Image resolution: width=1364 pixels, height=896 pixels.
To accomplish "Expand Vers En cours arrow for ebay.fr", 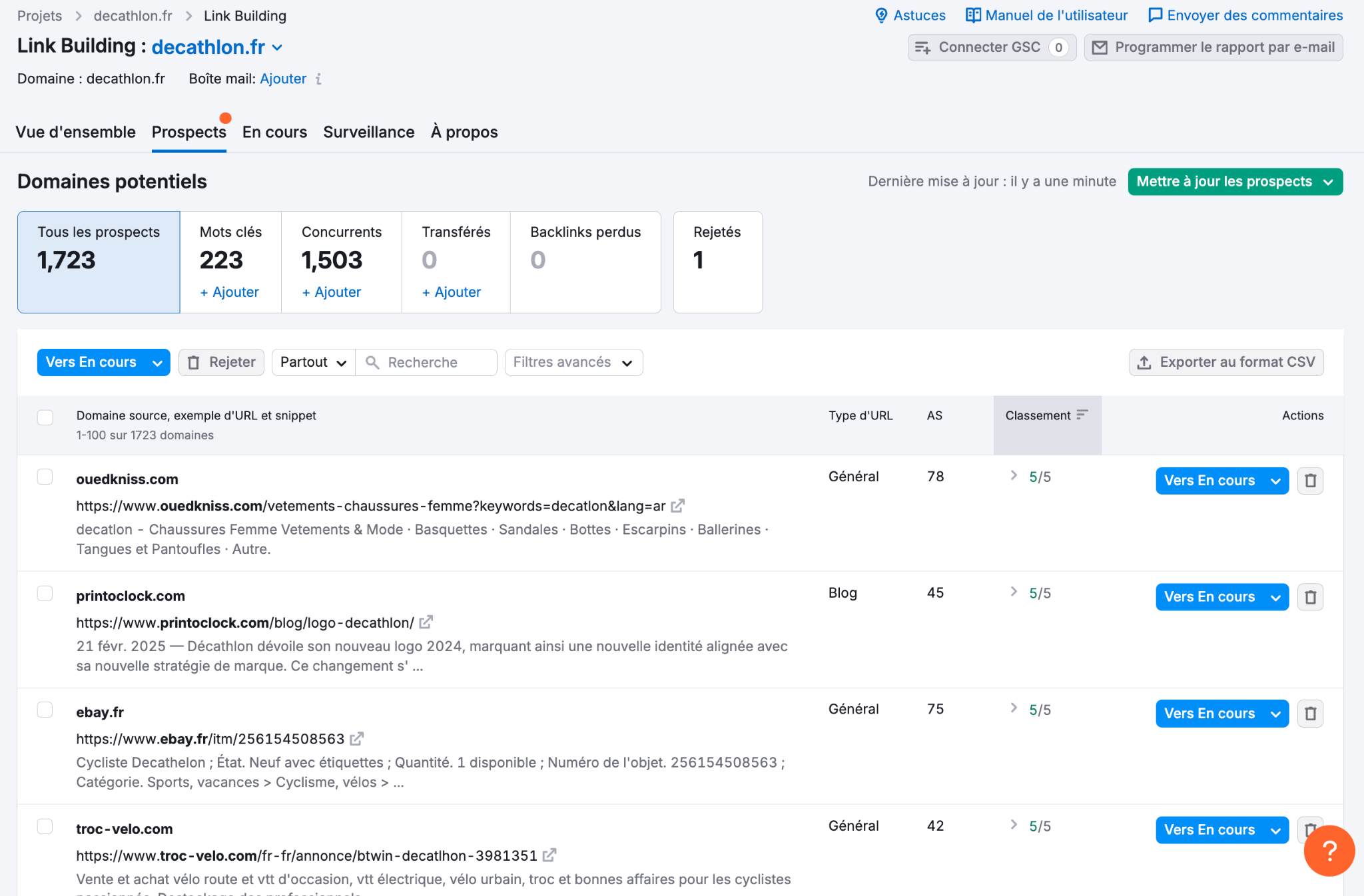I will point(1276,714).
